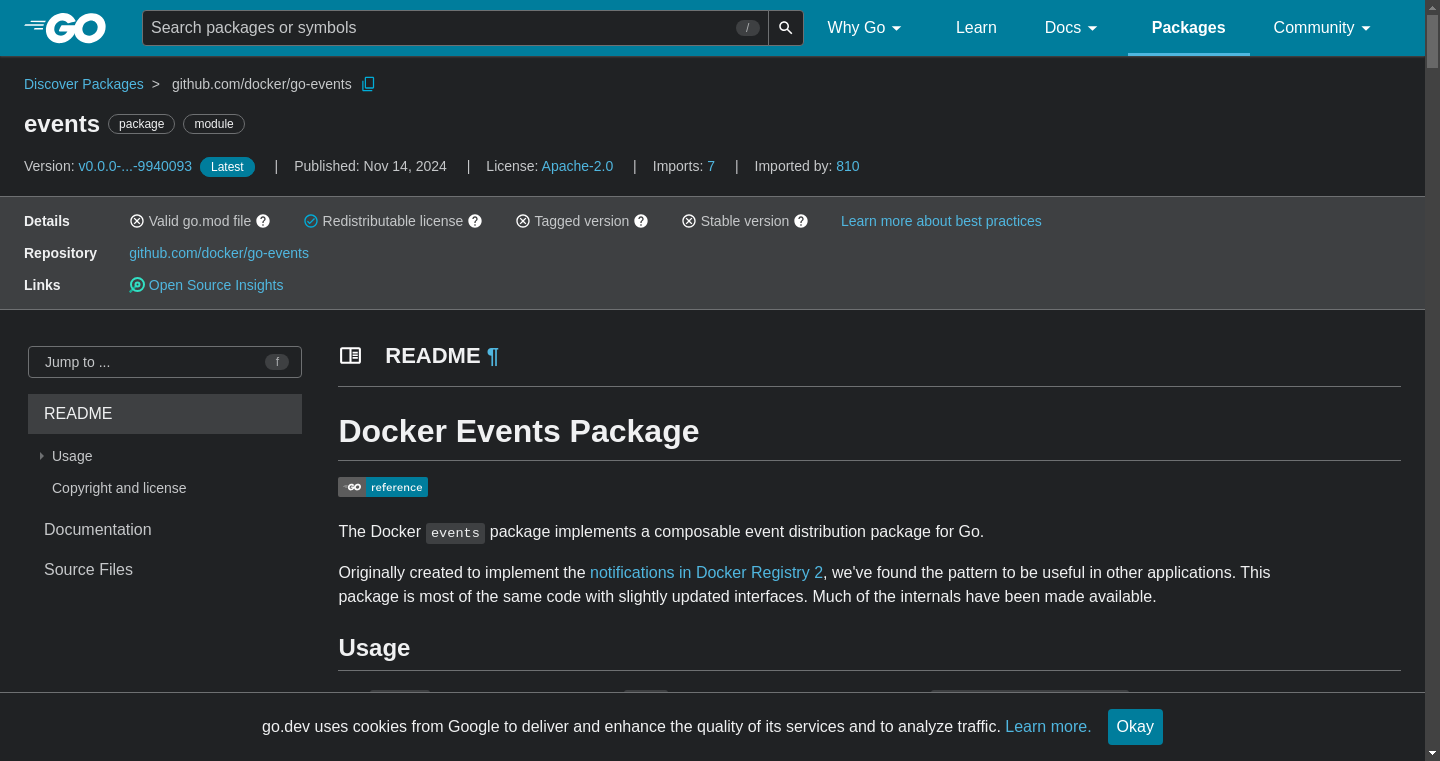
Task: Open the Imported by 810 link
Action: point(848,166)
